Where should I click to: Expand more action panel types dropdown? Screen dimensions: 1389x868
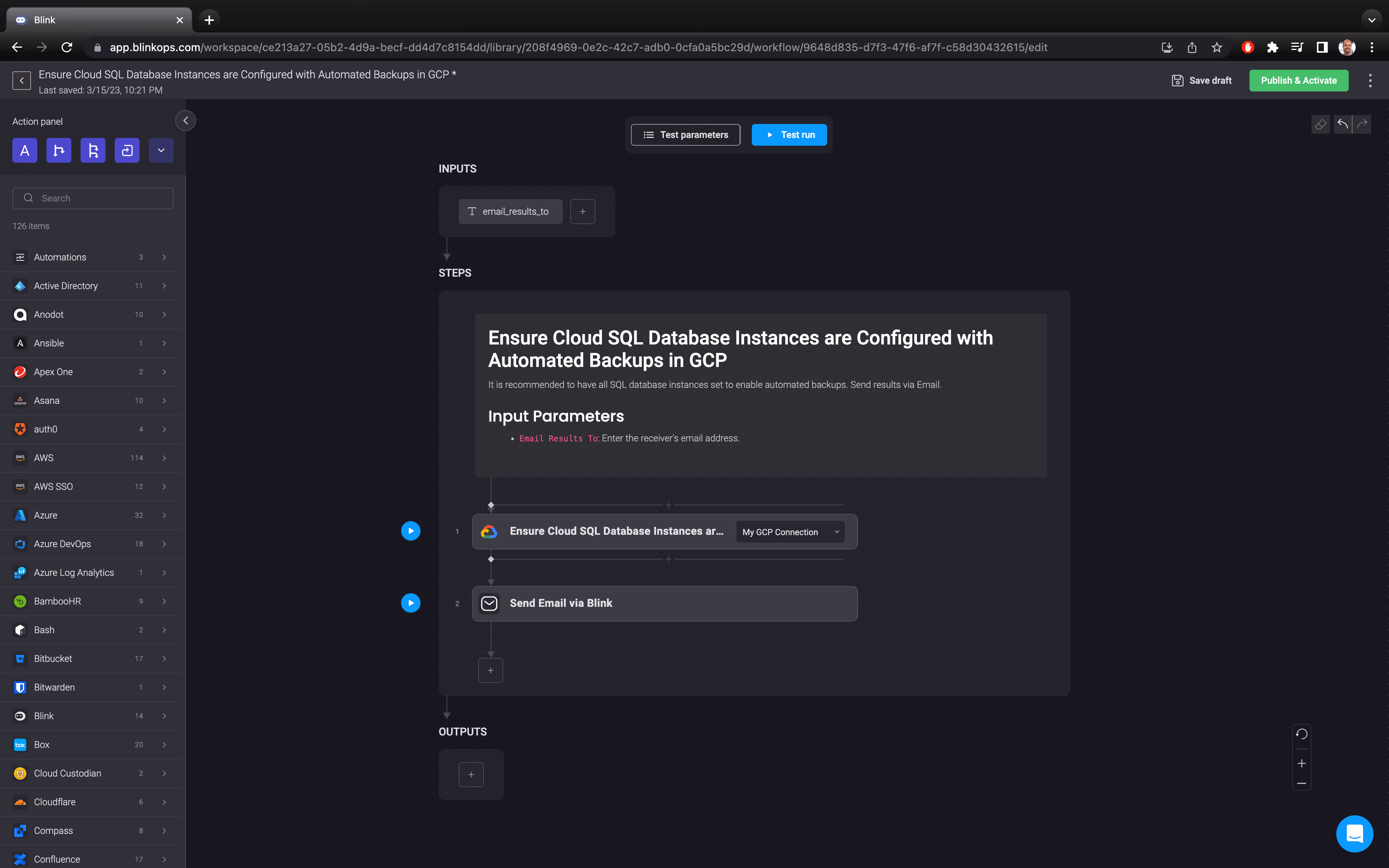[161, 150]
